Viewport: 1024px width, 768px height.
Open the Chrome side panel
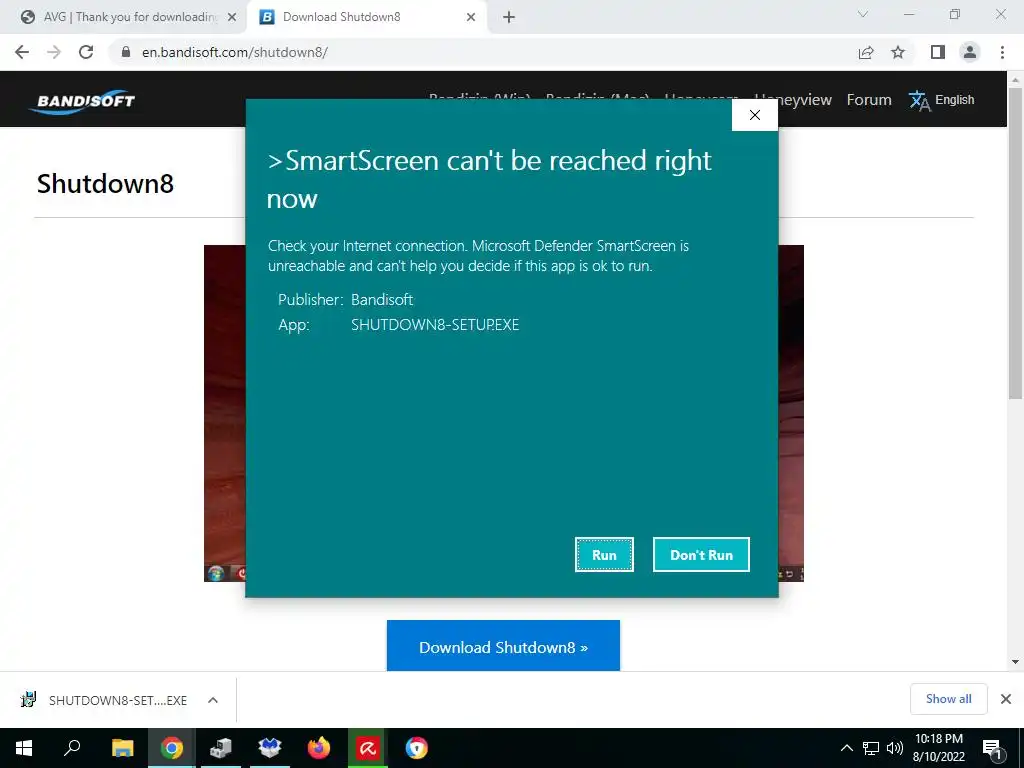pos(938,52)
